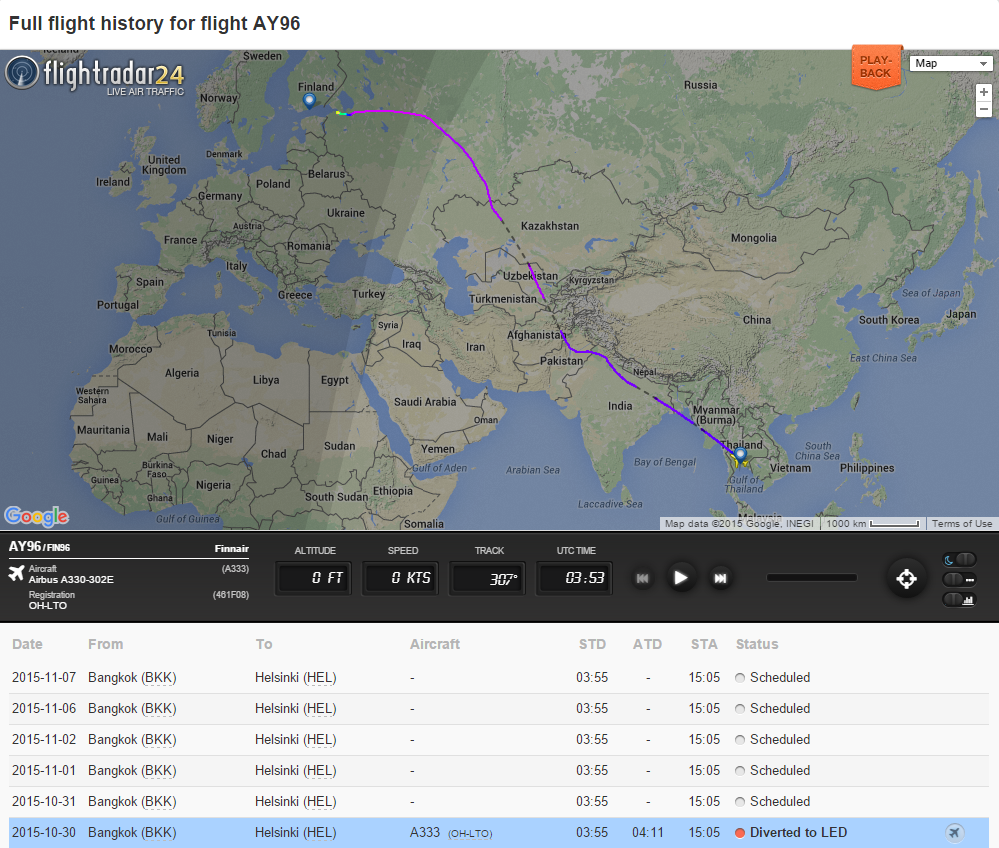This screenshot has height=848, width=999.
Task: Click the OH-LTO registration in info panel
Action: pyautogui.click(x=48, y=605)
